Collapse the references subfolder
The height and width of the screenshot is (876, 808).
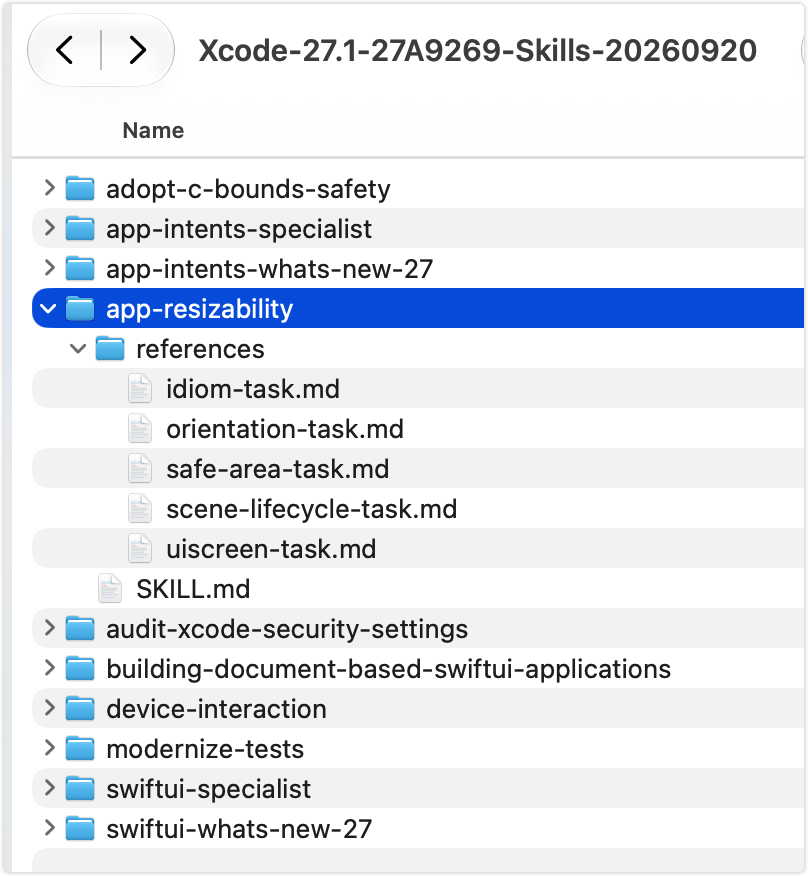tap(78, 349)
